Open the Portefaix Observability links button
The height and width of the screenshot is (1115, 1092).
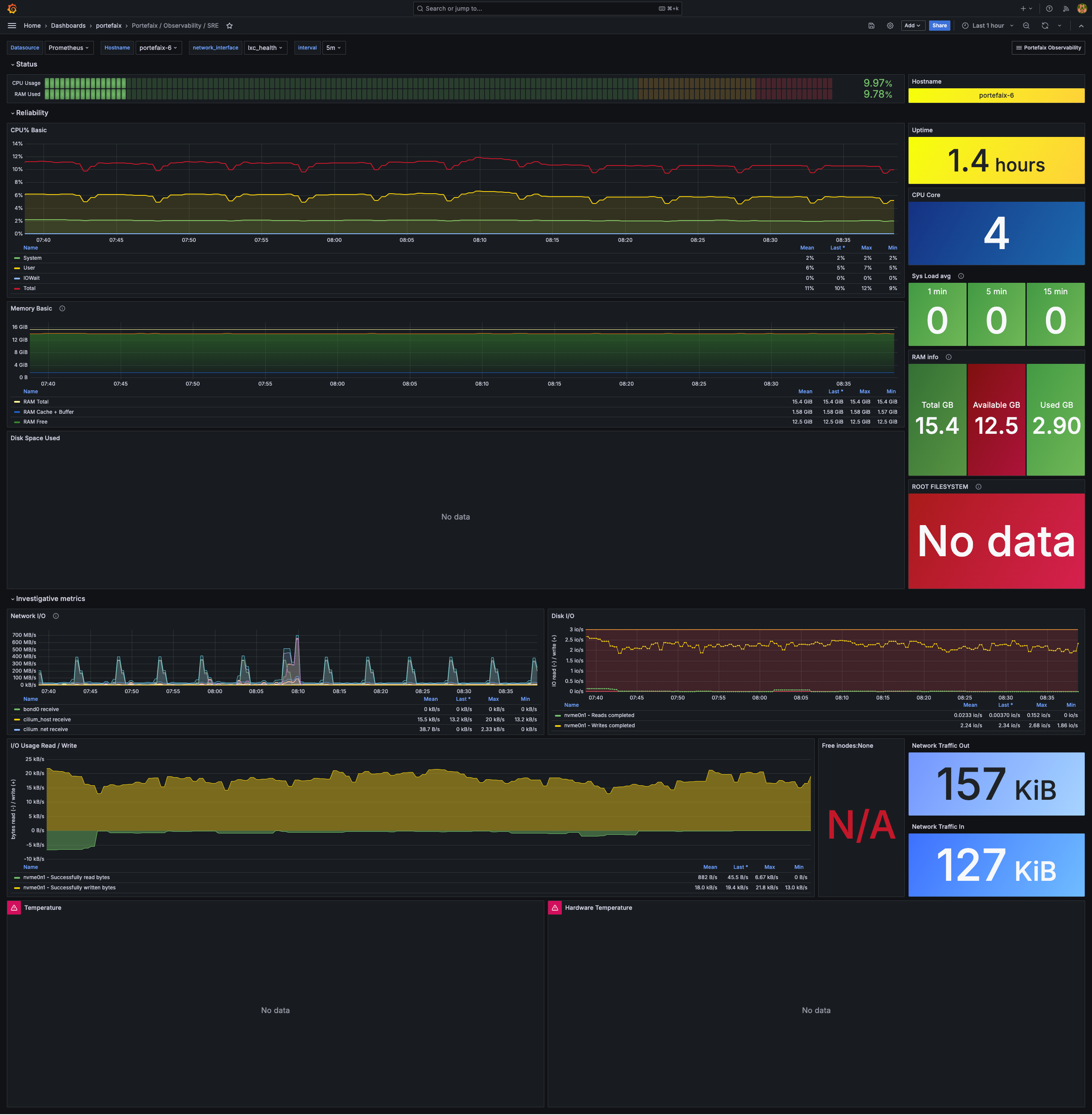tap(1048, 48)
